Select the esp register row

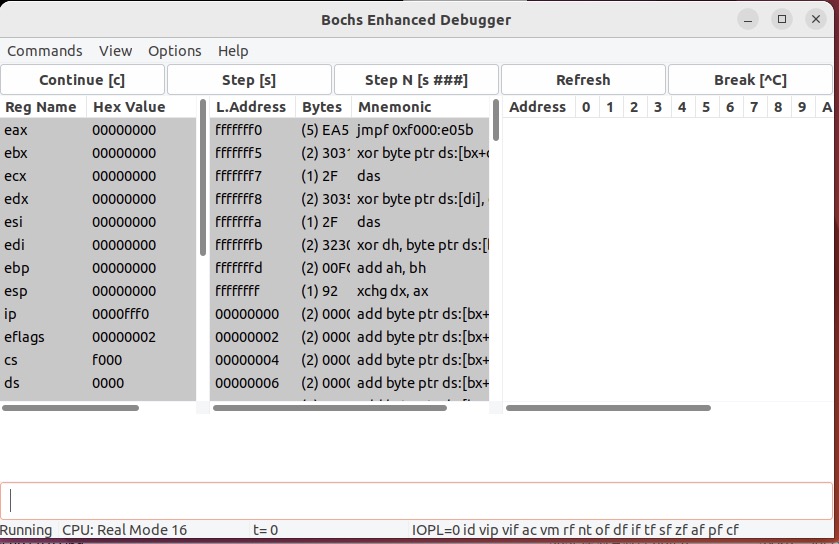pos(98,291)
